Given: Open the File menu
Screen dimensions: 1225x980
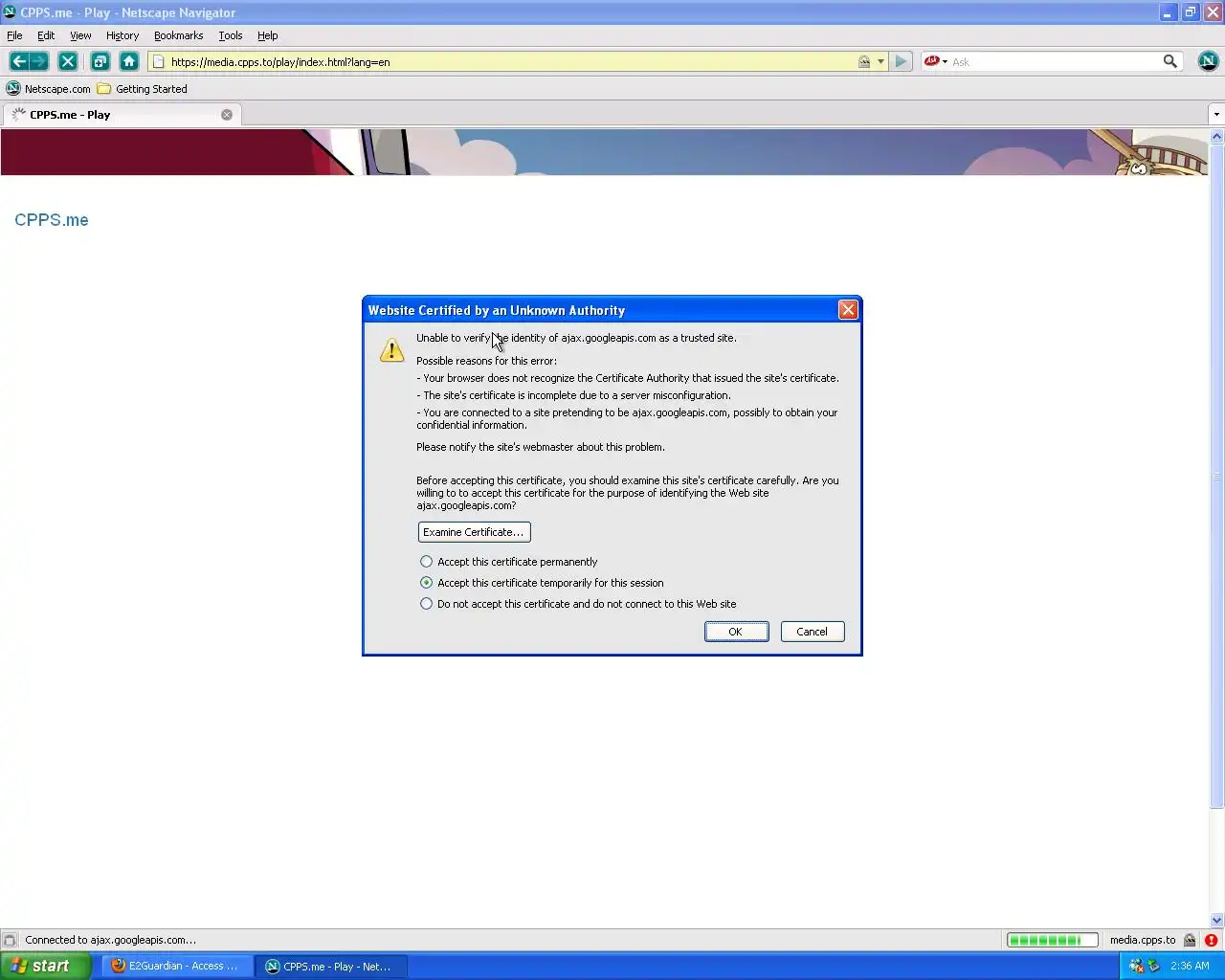Looking at the screenshot, I should click(x=14, y=35).
